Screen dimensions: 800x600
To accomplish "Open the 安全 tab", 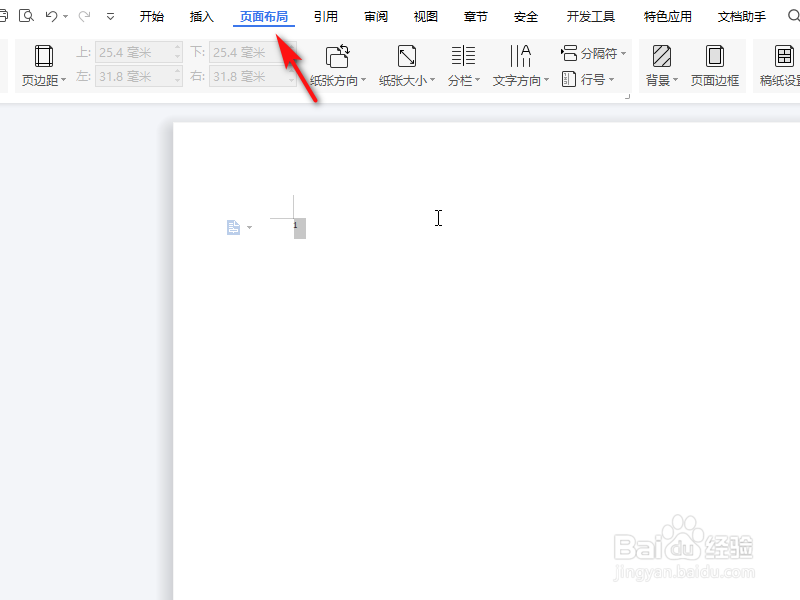I will [x=526, y=17].
